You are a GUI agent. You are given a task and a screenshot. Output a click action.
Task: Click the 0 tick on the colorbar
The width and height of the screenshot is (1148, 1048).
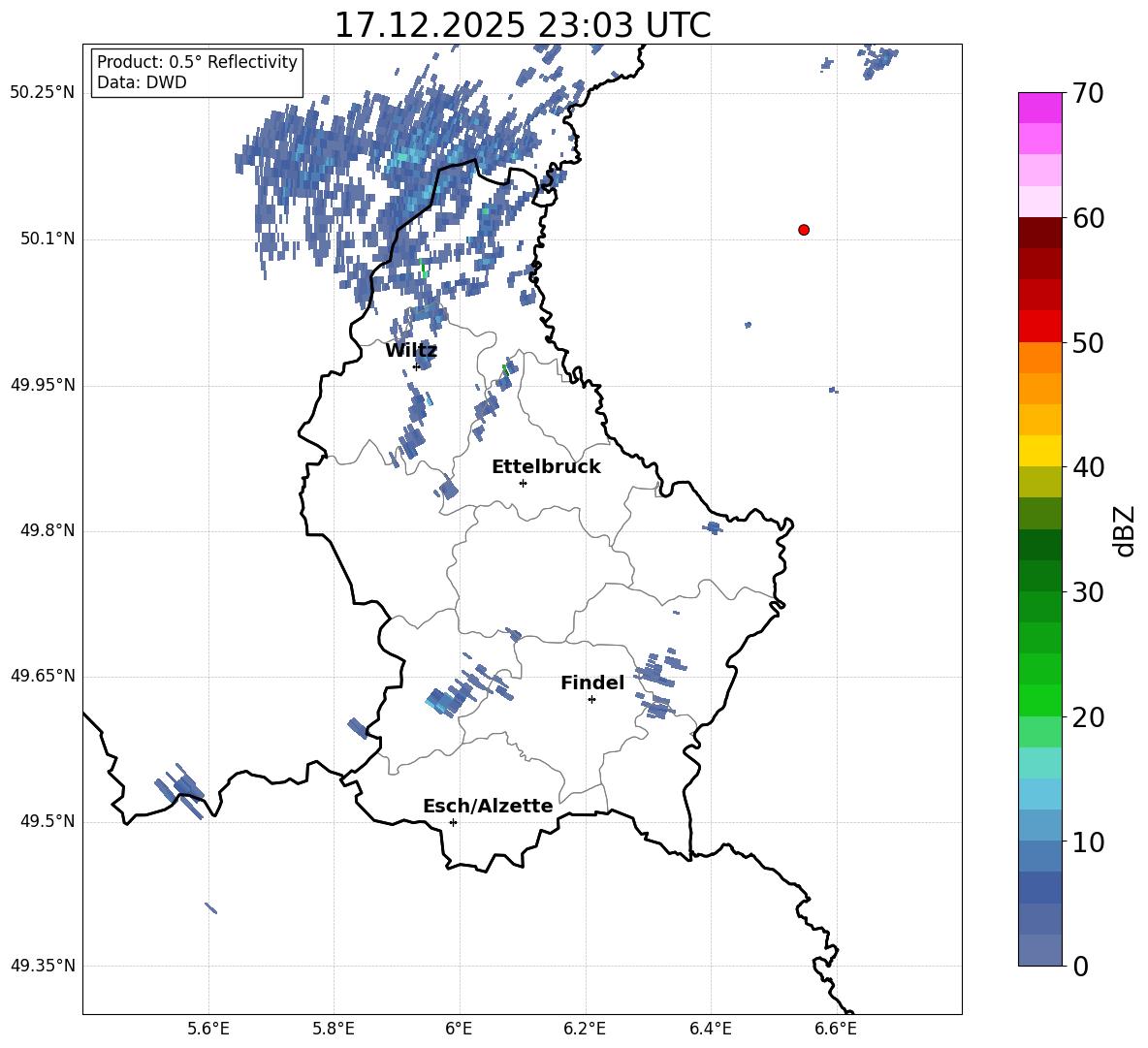(x=1081, y=966)
